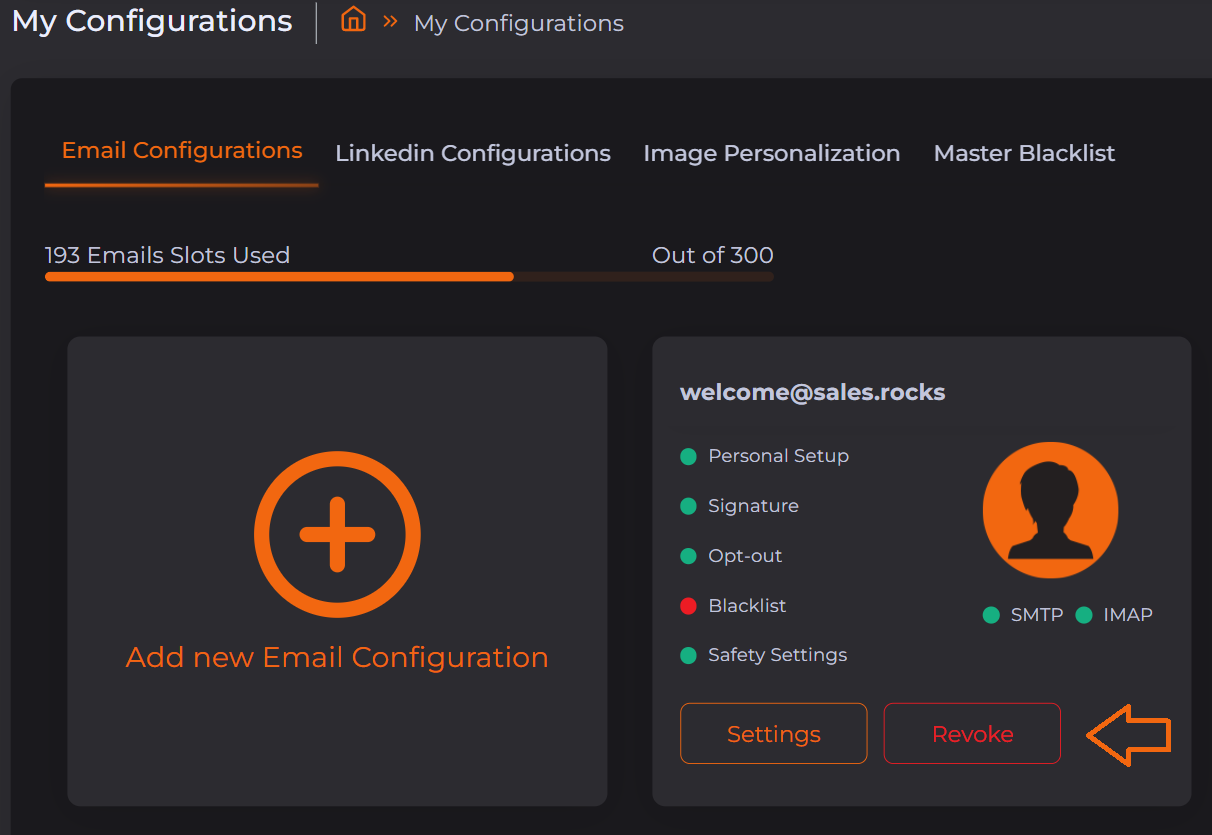Open Settings for welcome@sales.rocks
Screen dimensions: 1212x835
(x=773, y=734)
